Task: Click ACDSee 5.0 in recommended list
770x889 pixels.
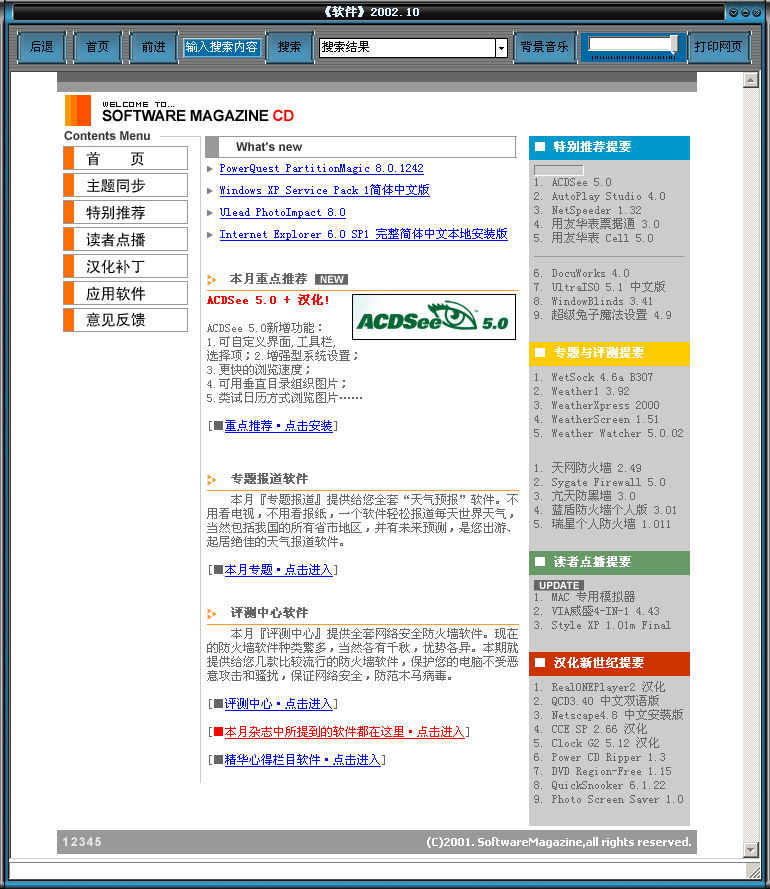Action: pos(581,183)
